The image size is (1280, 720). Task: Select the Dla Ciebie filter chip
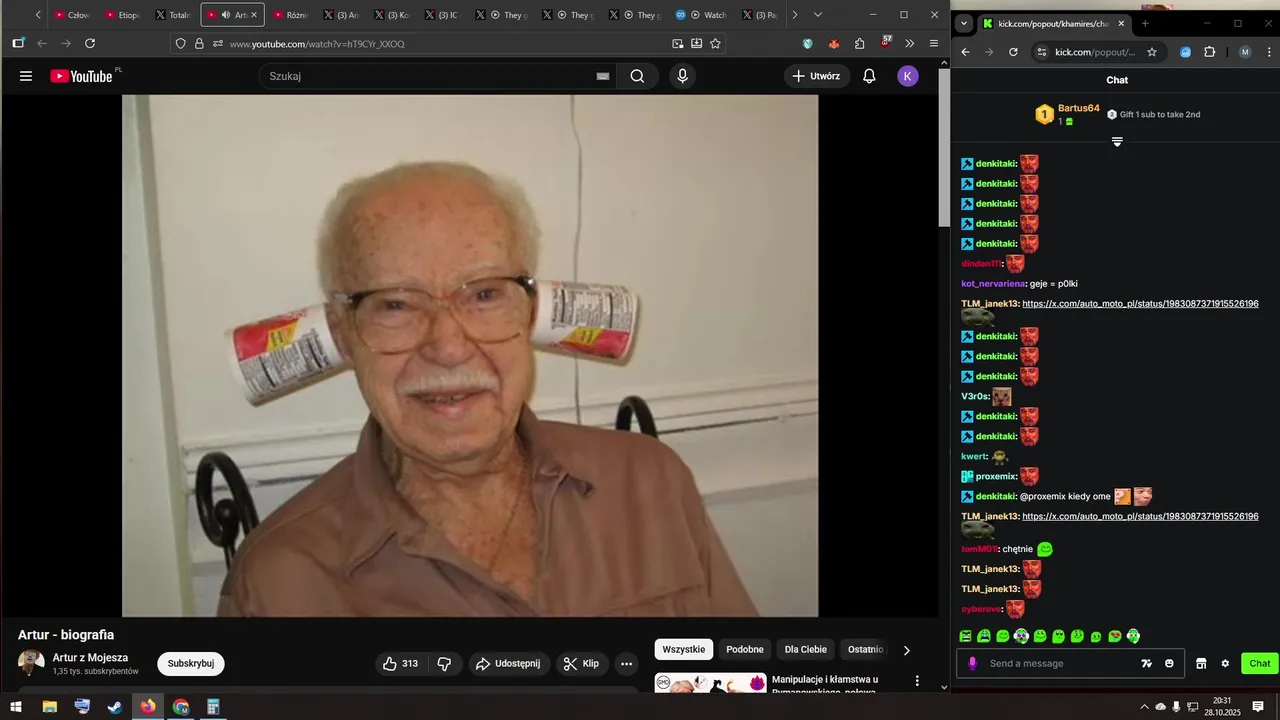[x=806, y=650]
